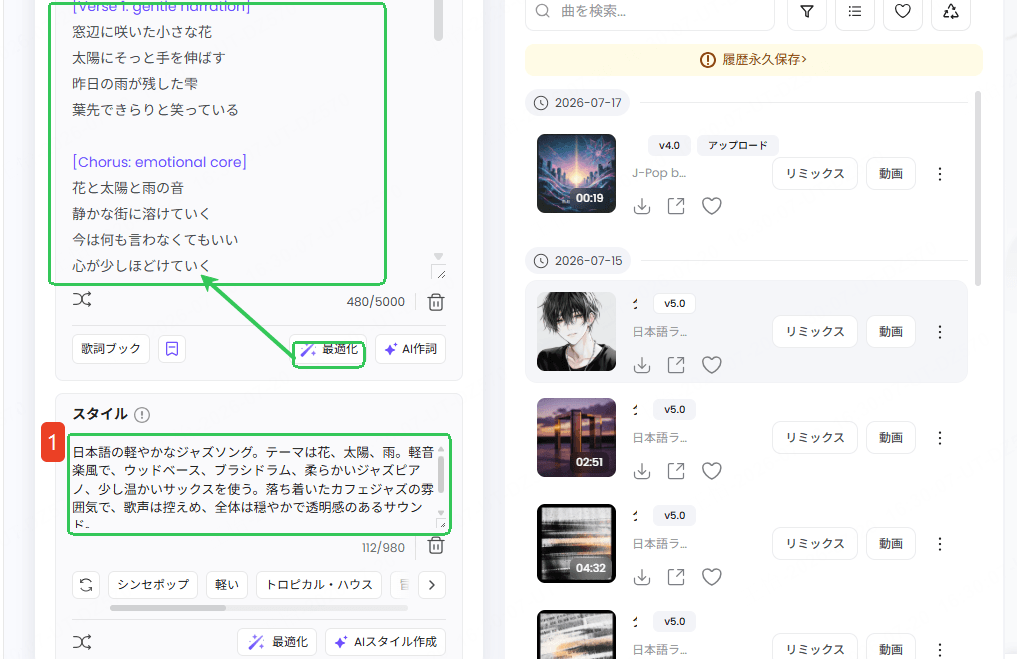Share the 04:32 track
The image size is (1017, 659).
676,577
